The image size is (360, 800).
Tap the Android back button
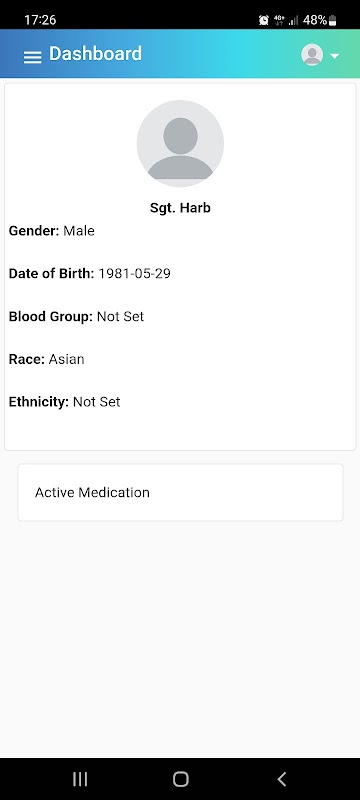[281, 779]
